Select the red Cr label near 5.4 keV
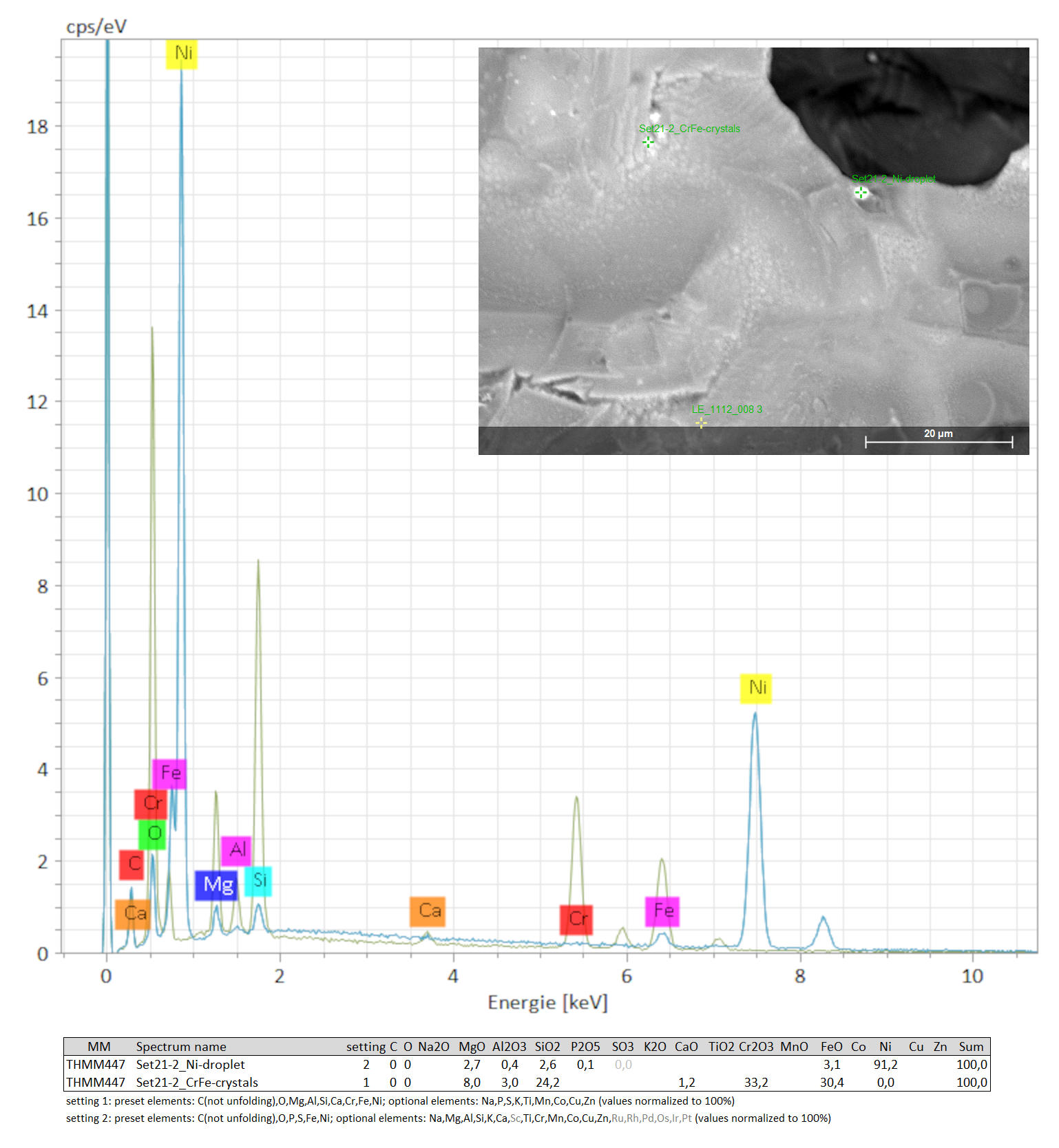The height and width of the screenshot is (1148, 1059). pyautogui.click(x=576, y=919)
